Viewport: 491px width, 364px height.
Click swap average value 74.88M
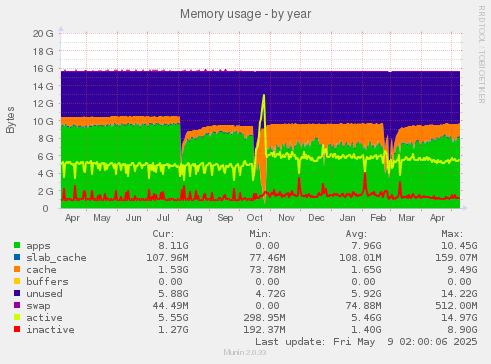(363, 306)
